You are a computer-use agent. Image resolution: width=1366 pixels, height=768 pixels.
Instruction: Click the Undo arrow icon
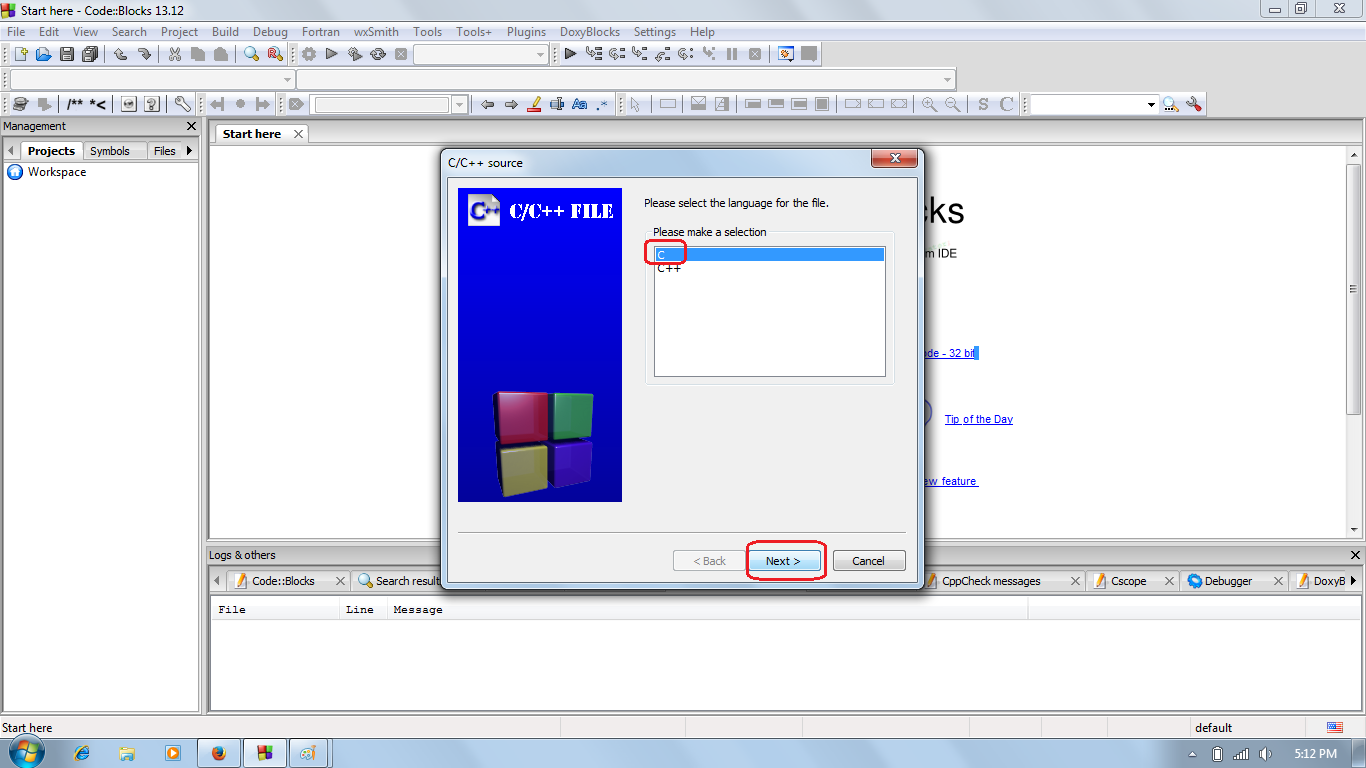click(x=121, y=54)
